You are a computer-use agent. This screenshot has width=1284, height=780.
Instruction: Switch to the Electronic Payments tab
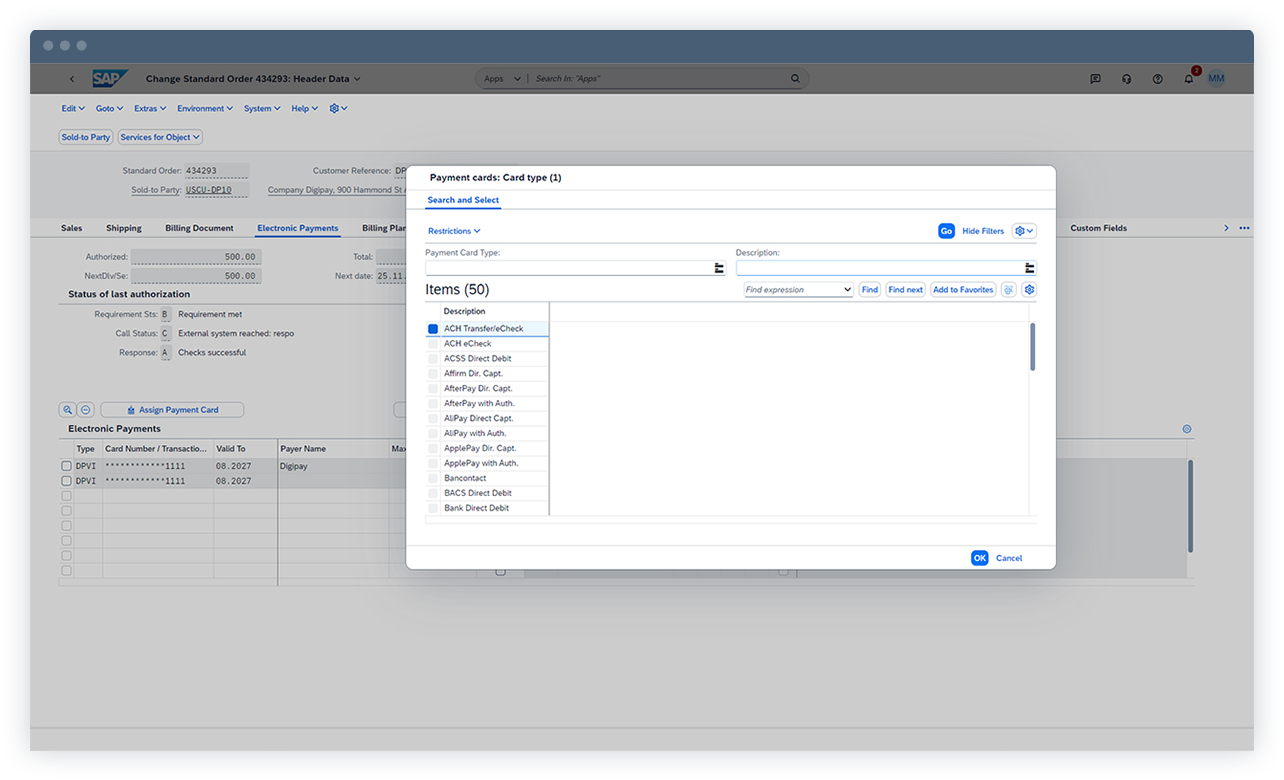pos(297,228)
